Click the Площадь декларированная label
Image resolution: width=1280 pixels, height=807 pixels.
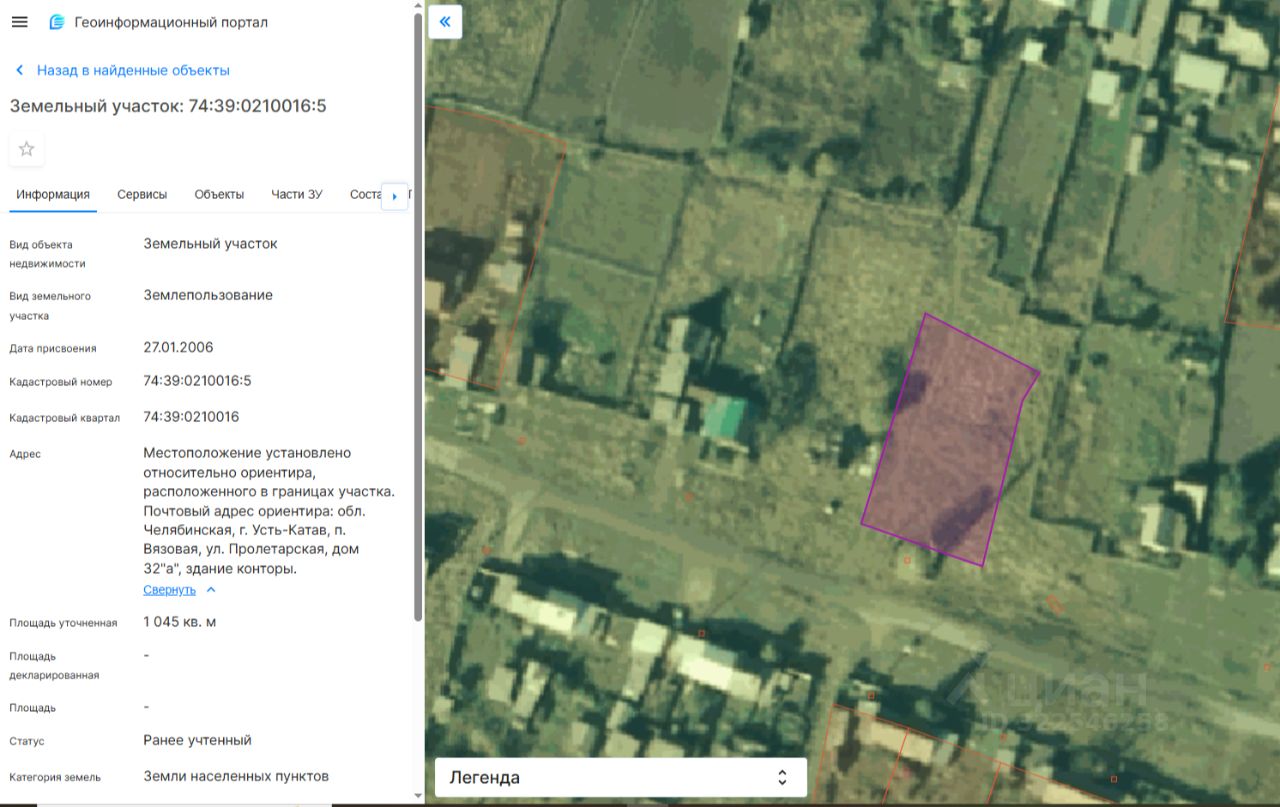pyautogui.click(x=54, y=666)
